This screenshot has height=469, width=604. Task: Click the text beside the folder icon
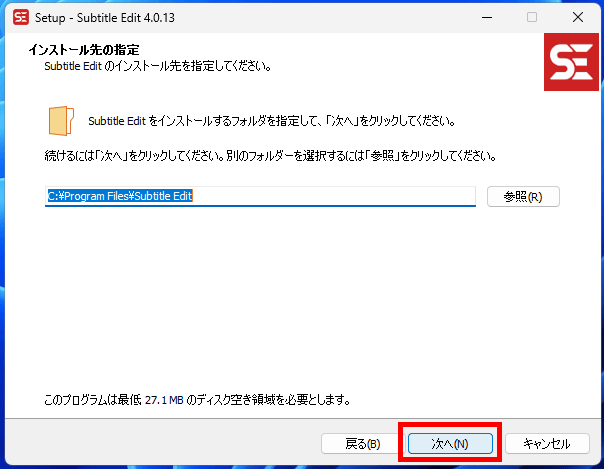click(272, 121)
